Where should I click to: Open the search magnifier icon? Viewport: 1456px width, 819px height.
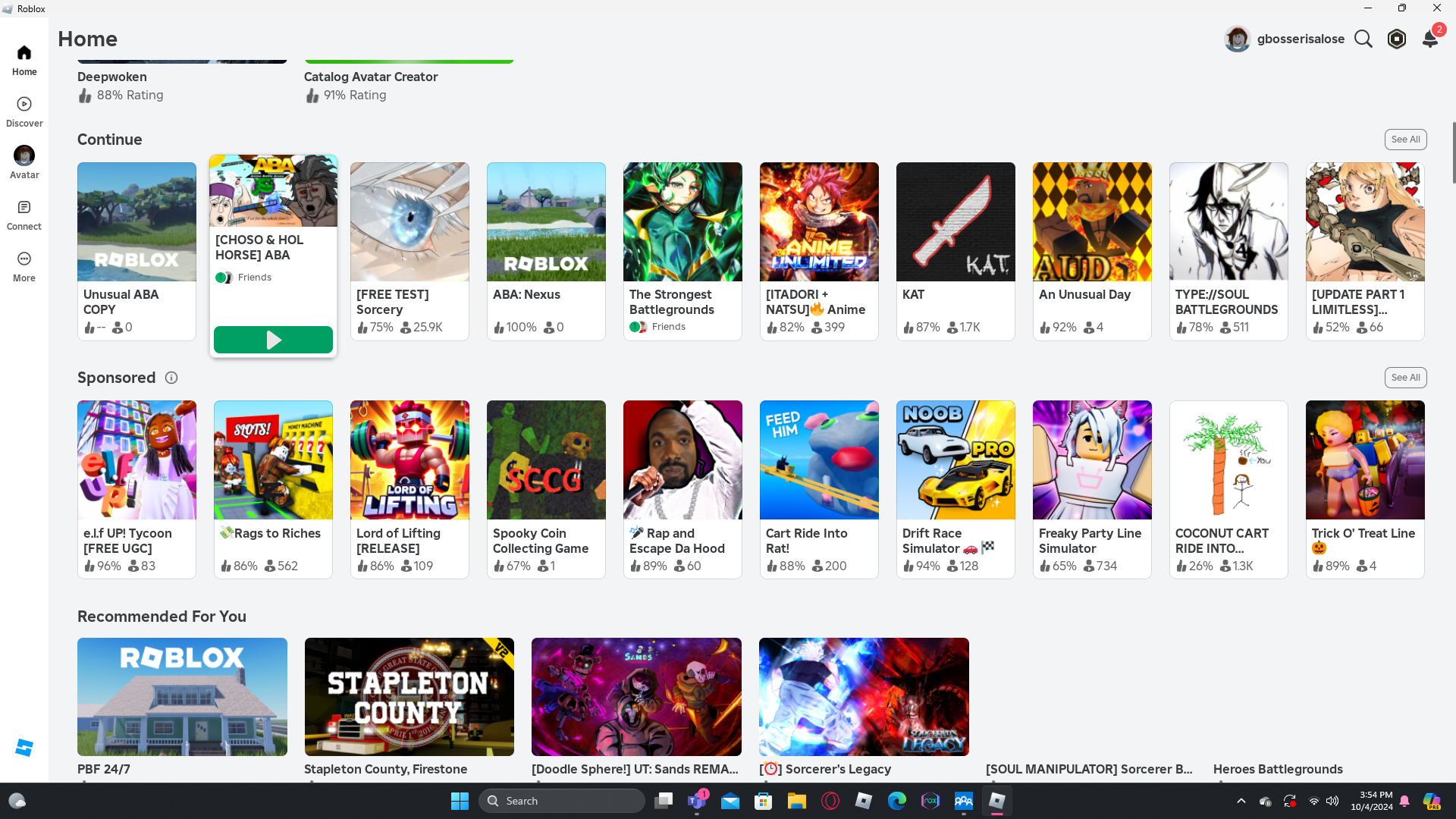pyautogui.click(x=1363, y=39)
